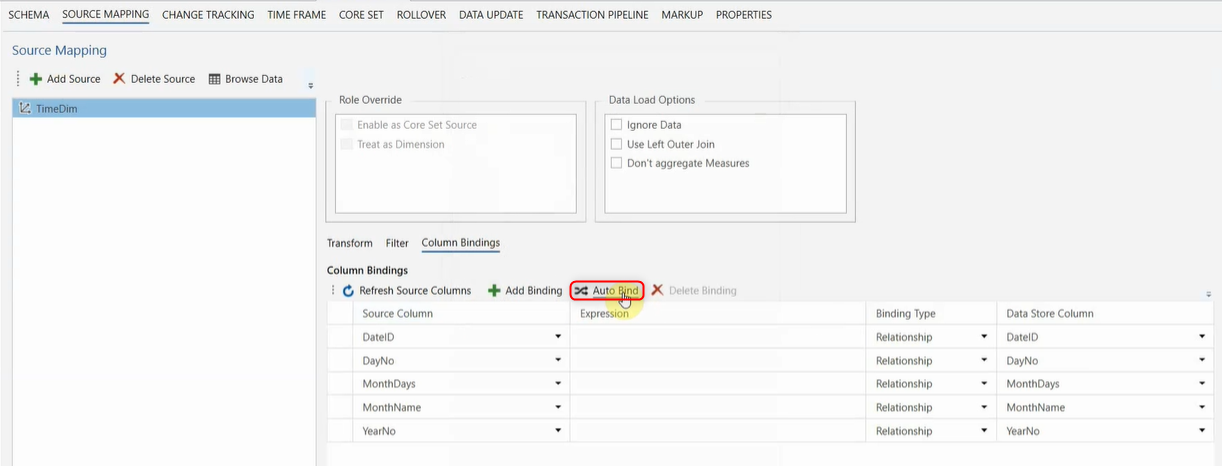Click Refresh Source Columns icon

coord(348,291)
